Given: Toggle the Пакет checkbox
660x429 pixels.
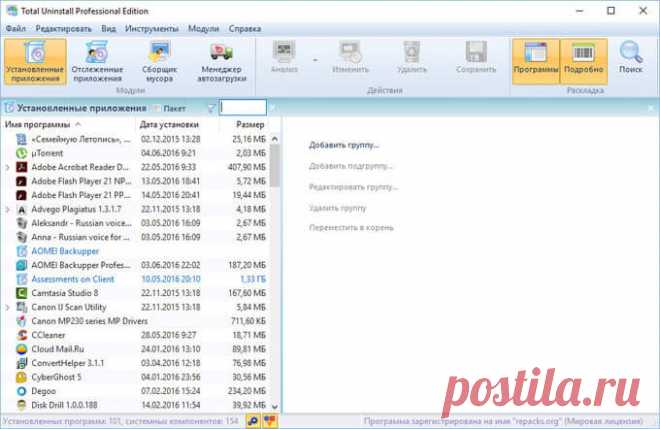Looking at the screenshot, I should point(157,109).
